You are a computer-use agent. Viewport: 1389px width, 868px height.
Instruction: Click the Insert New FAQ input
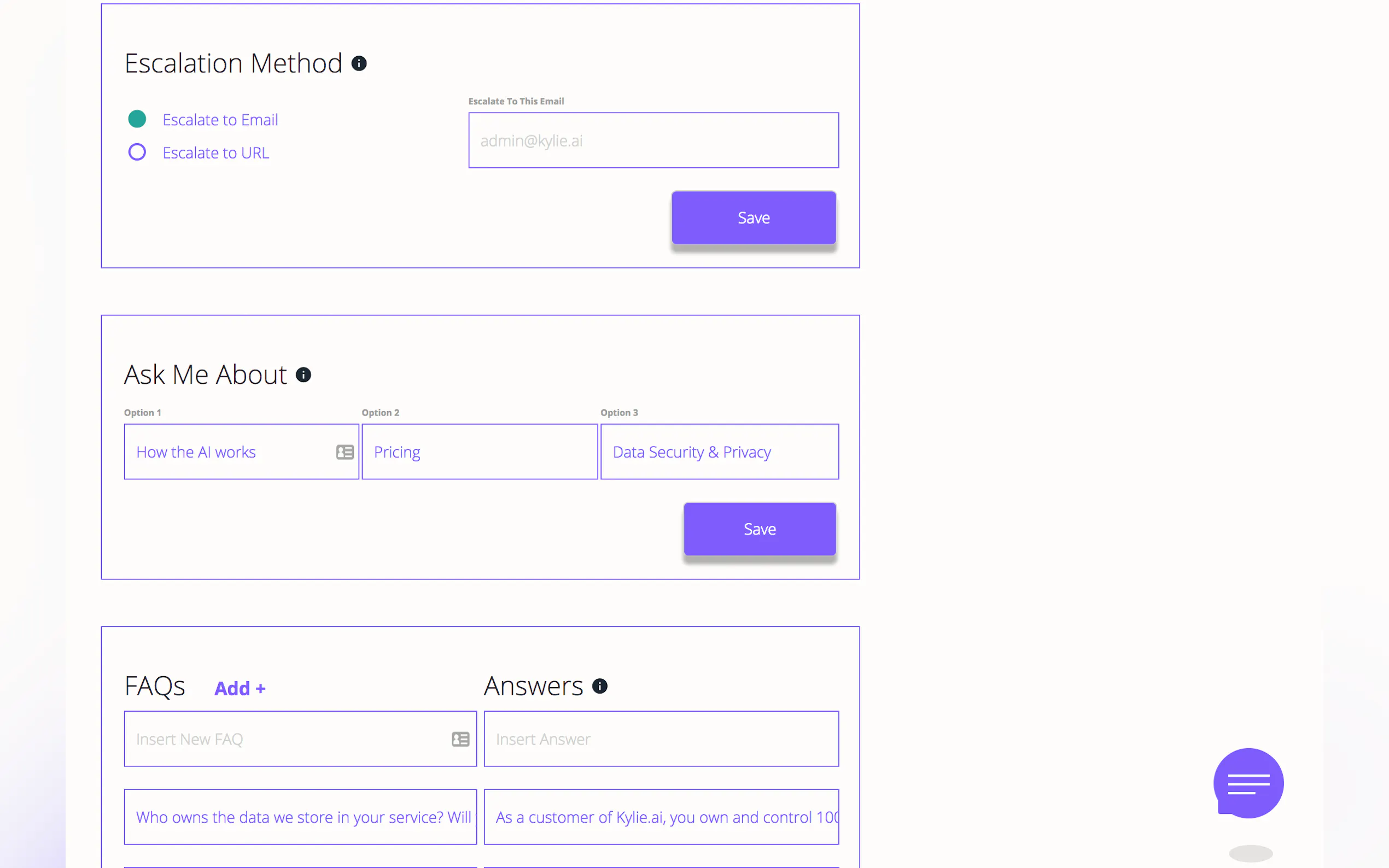coord(287,739)
